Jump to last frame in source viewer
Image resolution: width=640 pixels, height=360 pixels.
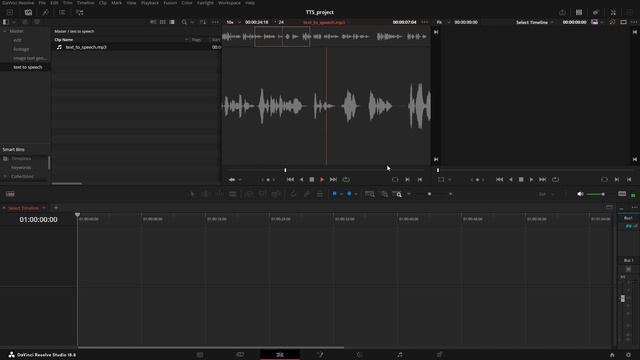click(x=333, y=180)
